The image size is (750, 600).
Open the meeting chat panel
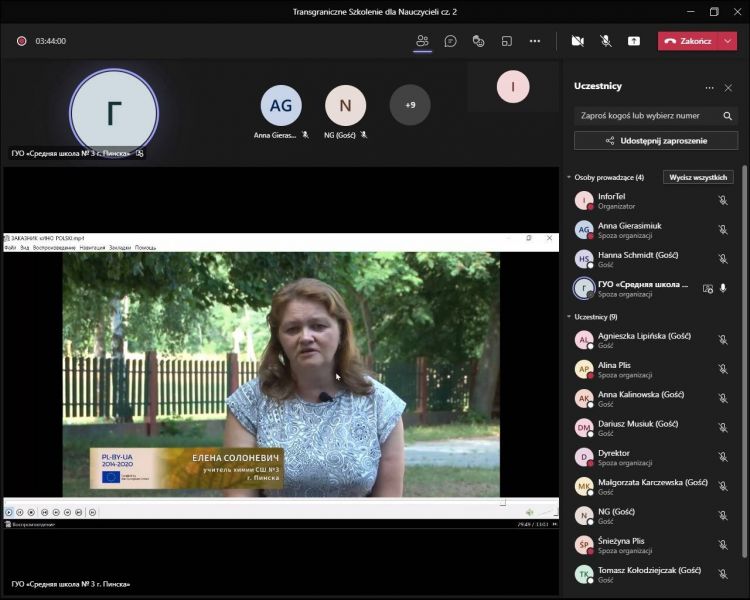tap(450, 41)
